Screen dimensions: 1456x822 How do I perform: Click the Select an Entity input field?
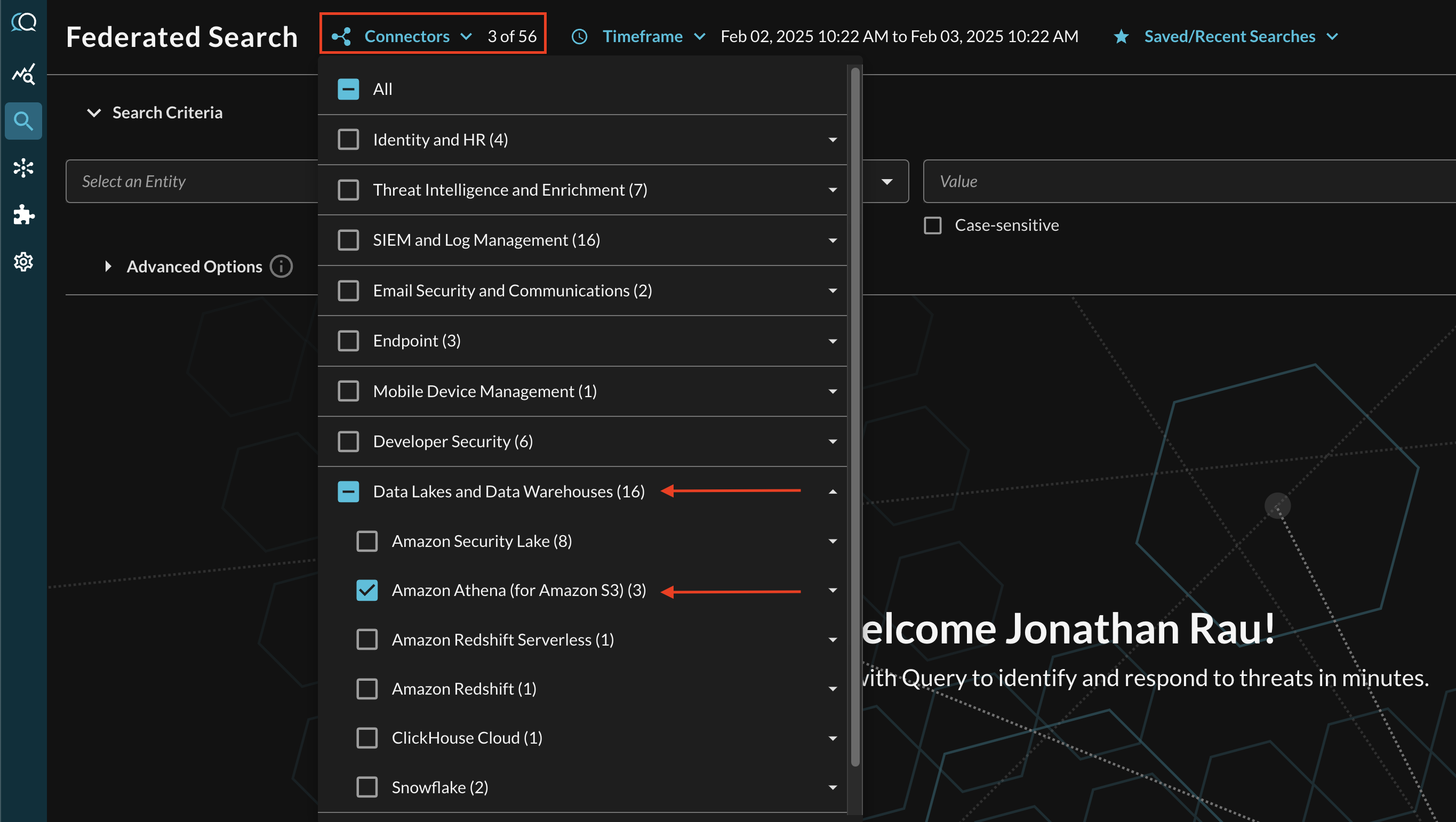[x=190, y=181]
